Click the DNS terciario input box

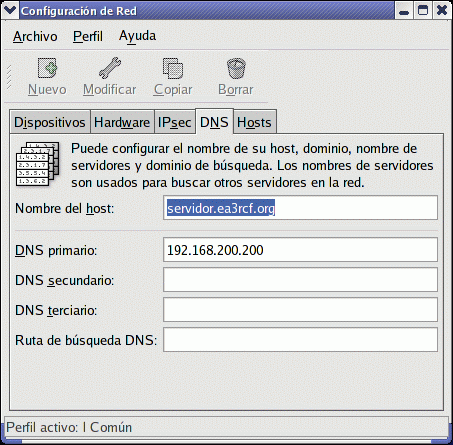(x=300, y=309)
